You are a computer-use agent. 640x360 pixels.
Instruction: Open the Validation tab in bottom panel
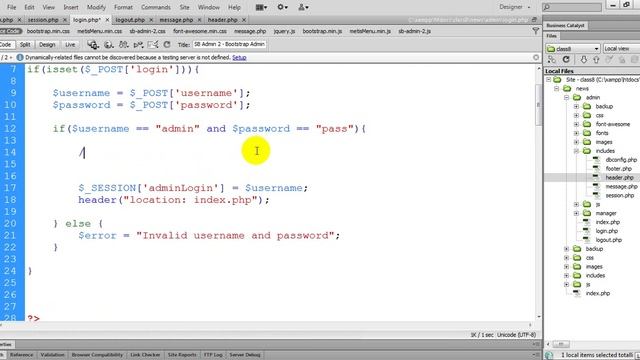[52, 355]
